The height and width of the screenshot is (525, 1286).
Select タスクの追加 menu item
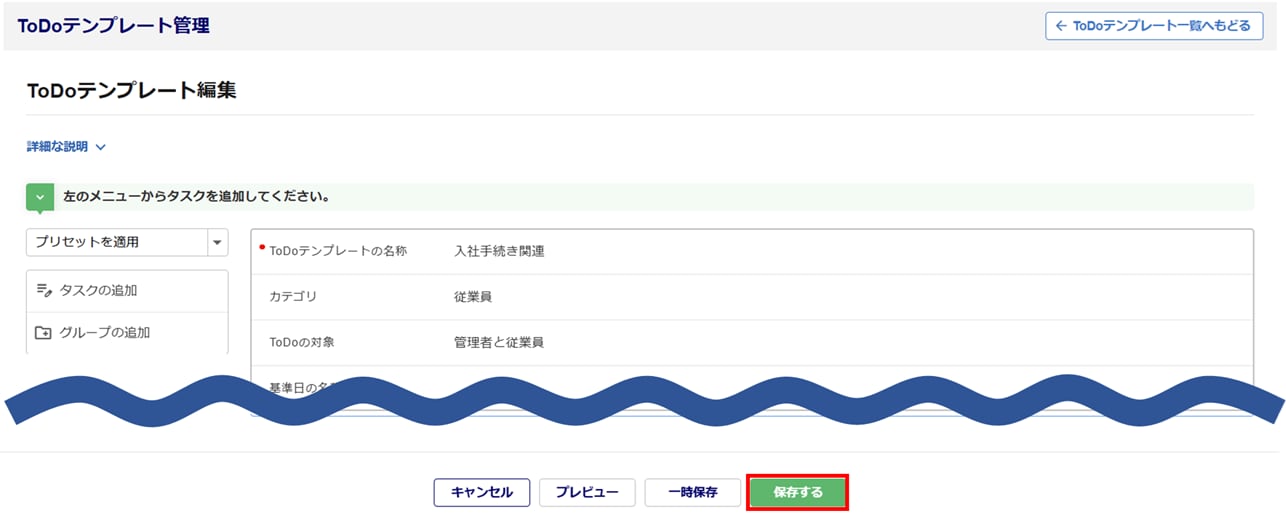[x=98, y=291]
